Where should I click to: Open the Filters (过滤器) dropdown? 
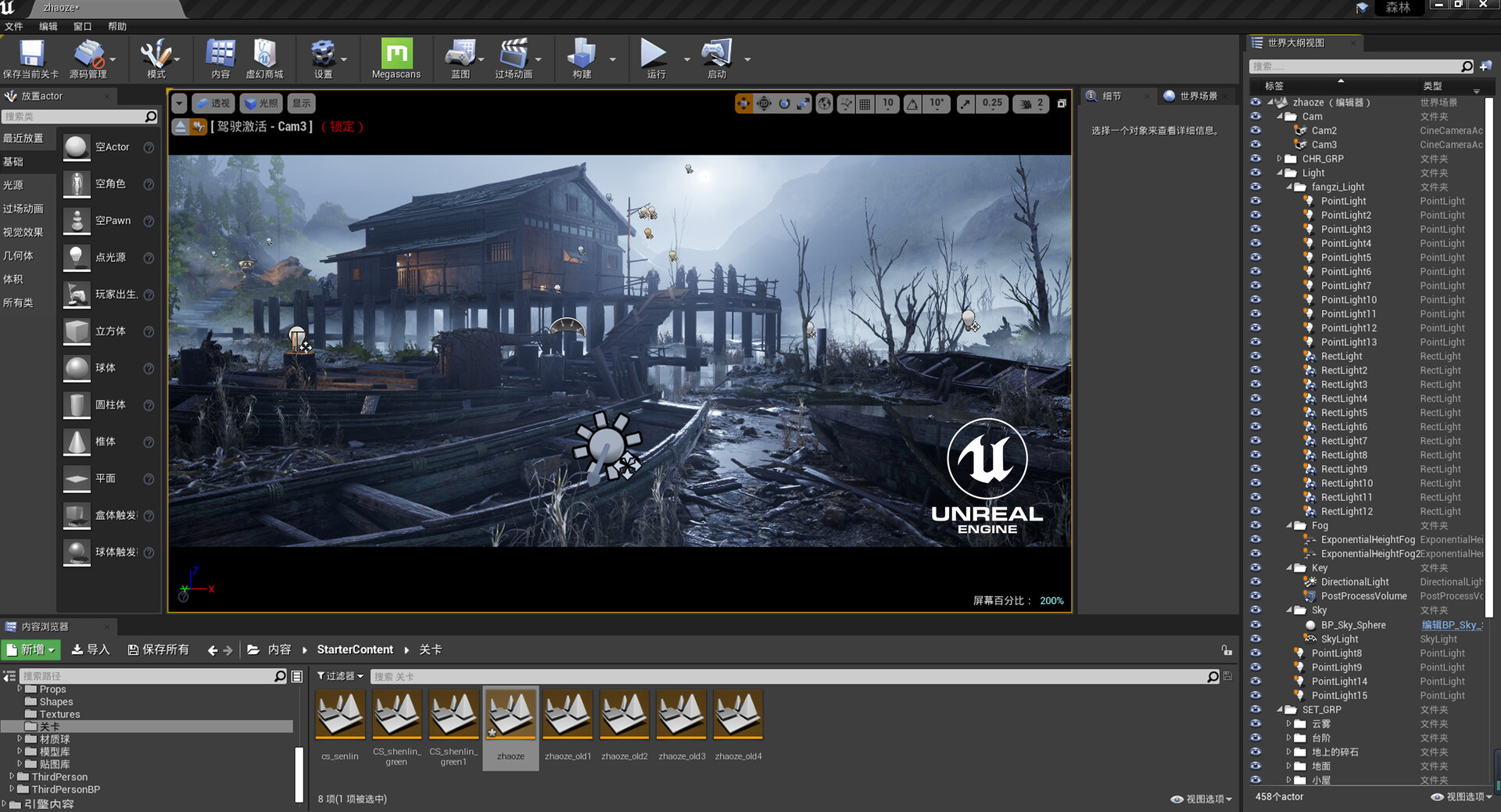(340, 676)
